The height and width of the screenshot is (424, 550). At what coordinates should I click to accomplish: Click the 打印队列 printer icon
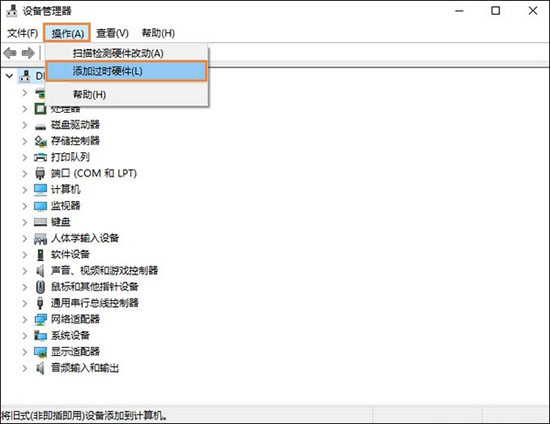40,157
